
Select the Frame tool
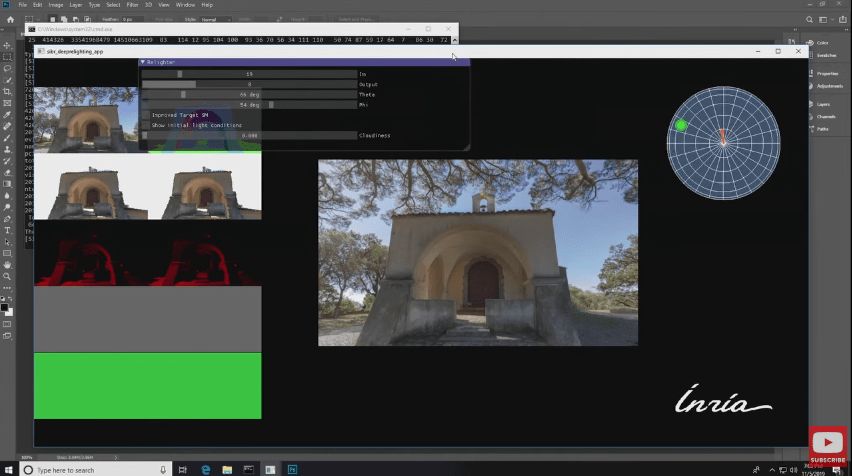coord(7,103)
